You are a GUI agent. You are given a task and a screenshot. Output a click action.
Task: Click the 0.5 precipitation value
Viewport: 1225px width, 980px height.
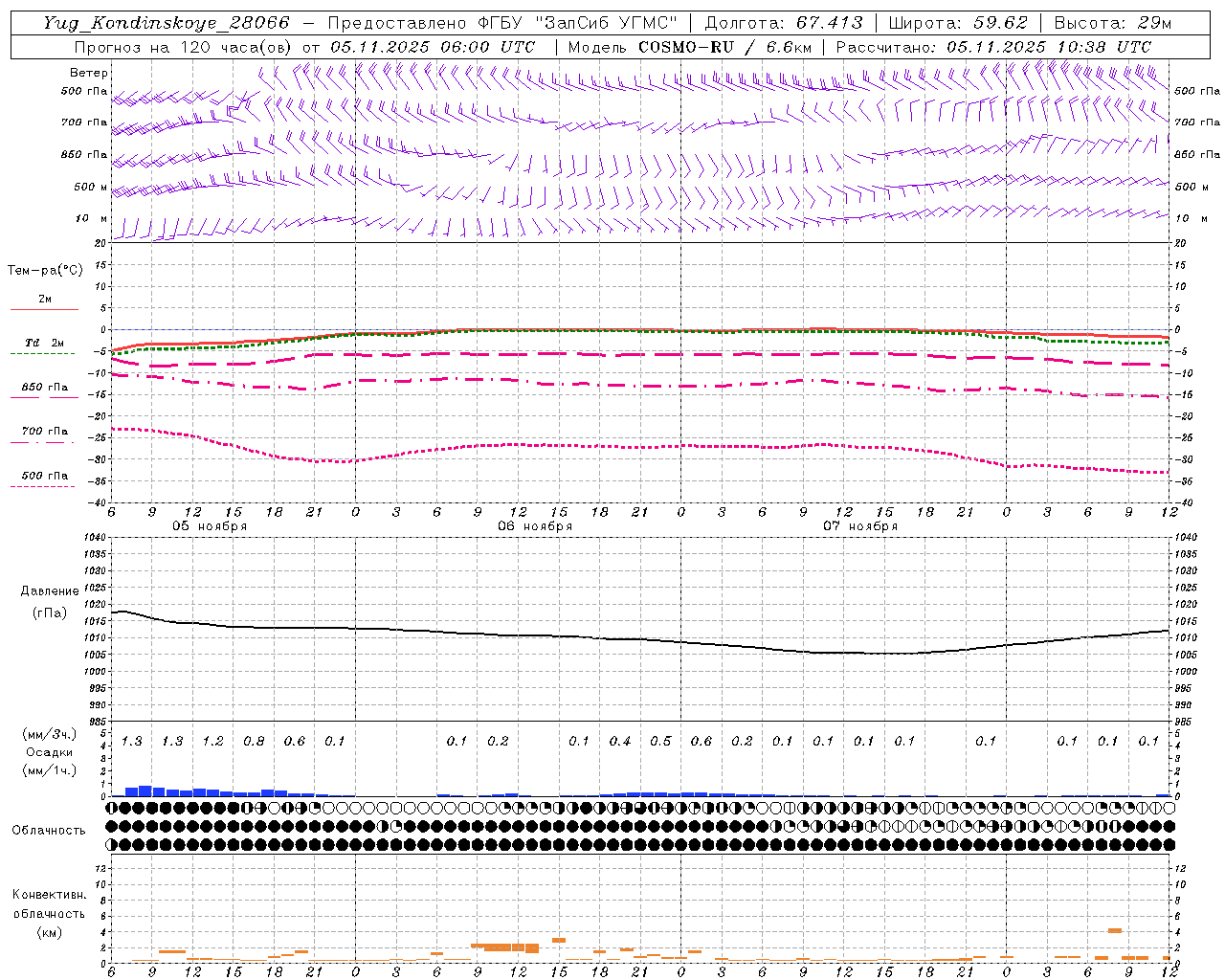[x=660, y=742]
